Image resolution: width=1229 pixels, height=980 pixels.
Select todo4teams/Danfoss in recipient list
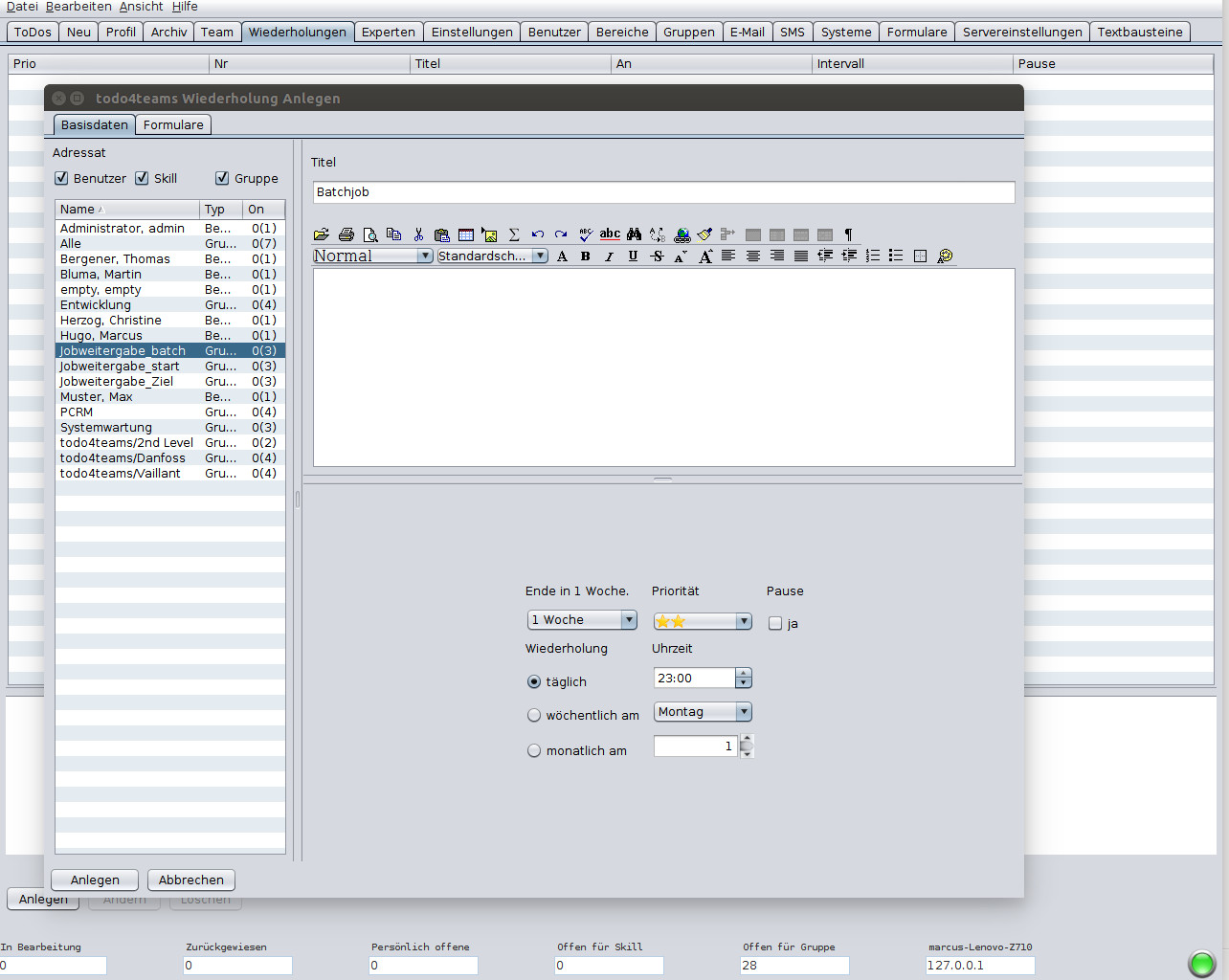(x=170, y=458)
